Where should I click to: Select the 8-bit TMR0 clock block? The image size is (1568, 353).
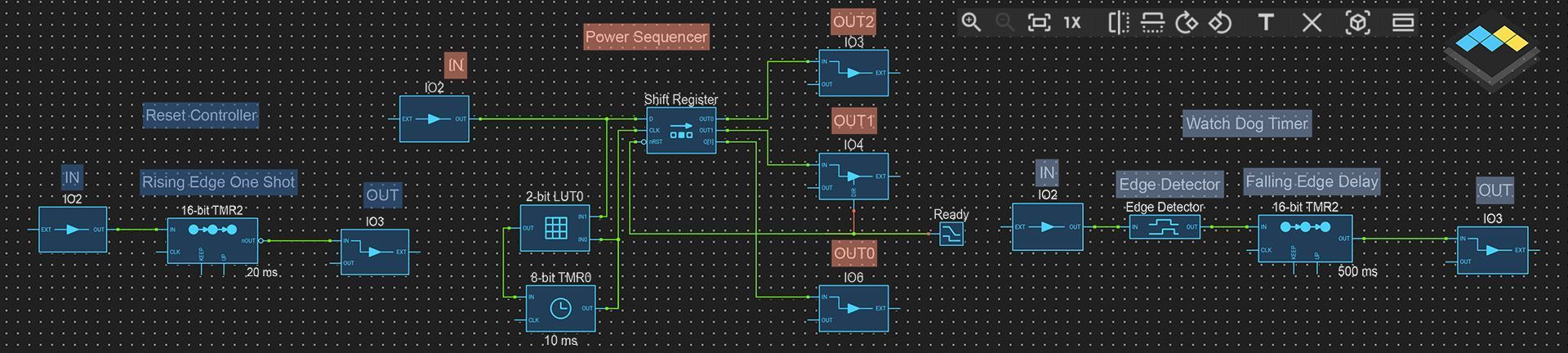click(x=560, y=308)
